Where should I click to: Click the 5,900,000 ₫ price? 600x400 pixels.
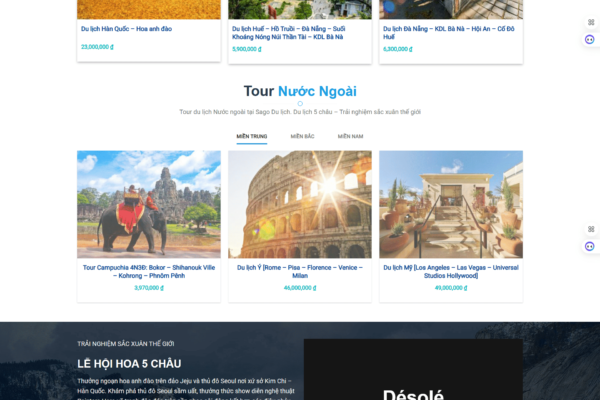[x=247, y=49]
